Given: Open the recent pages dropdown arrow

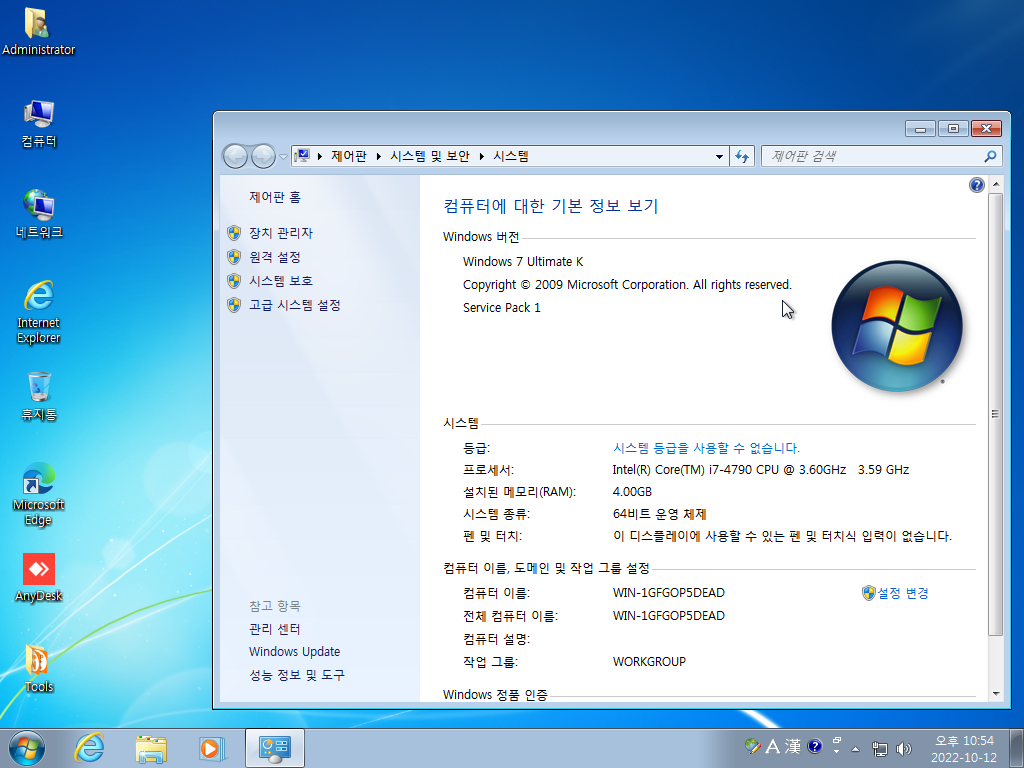Looking at the screenshot, I should tap(283, 157).
